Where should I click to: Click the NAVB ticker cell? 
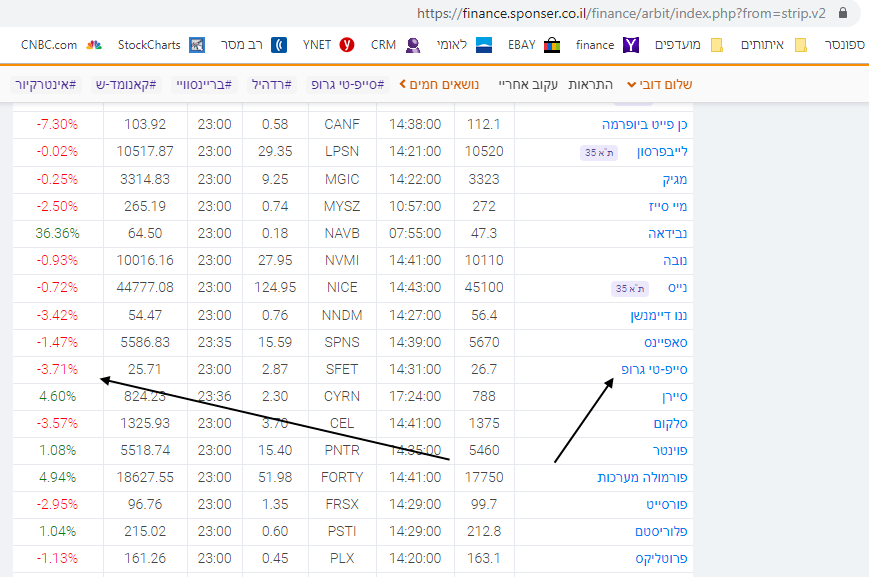point(342,233)
